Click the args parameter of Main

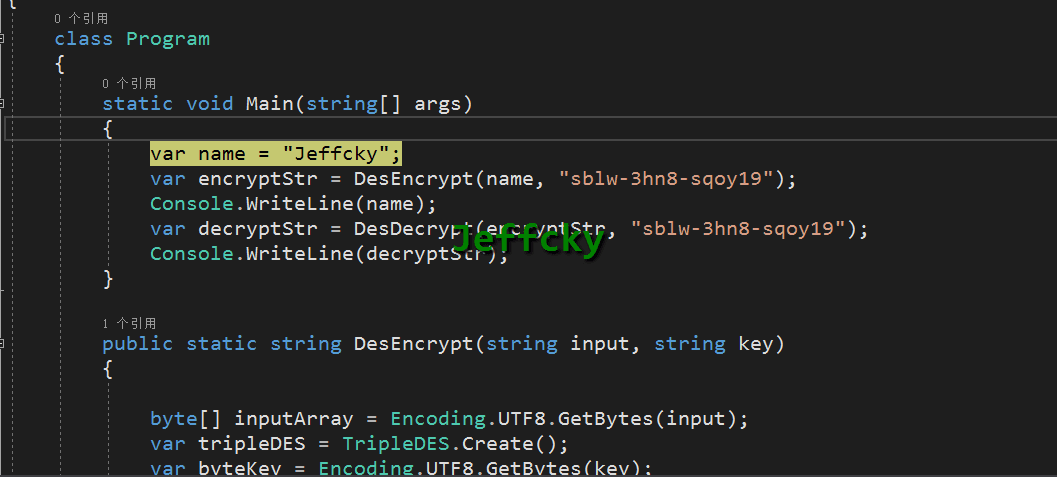coord(438,104)
